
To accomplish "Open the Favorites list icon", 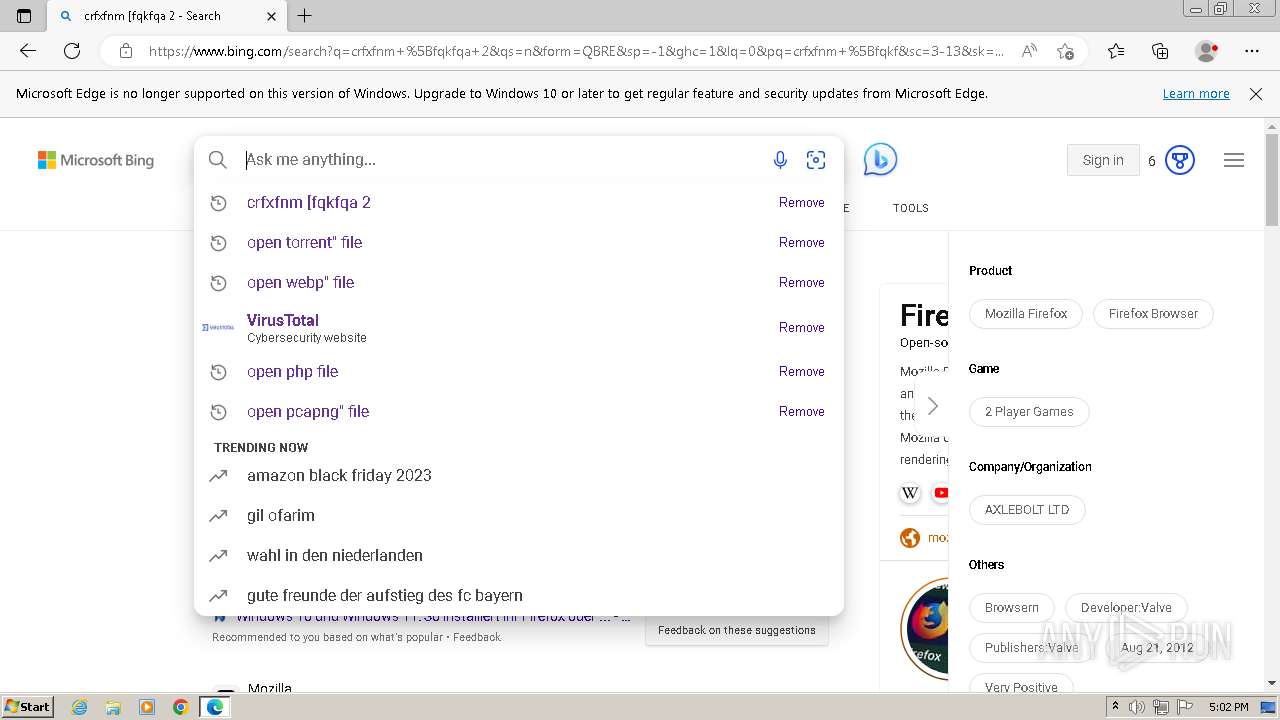I will pos(1116,51).
